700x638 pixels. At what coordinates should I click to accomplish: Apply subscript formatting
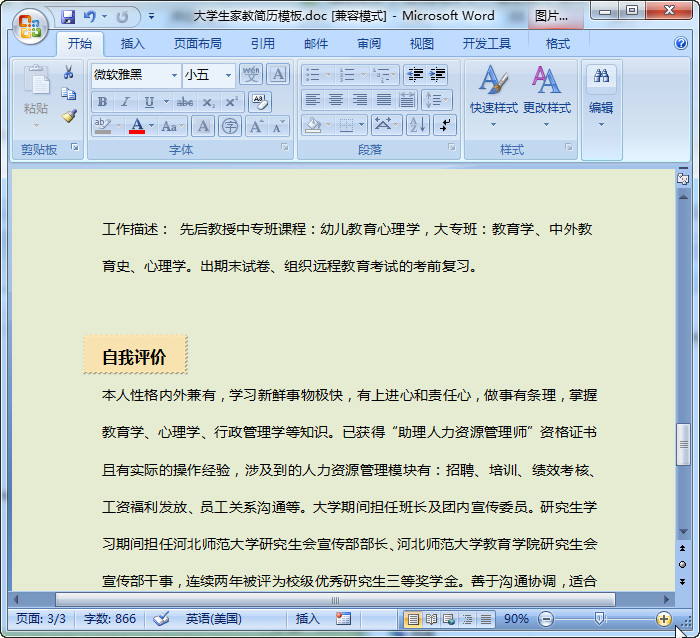pyautogui.click(x=208, y=102)
